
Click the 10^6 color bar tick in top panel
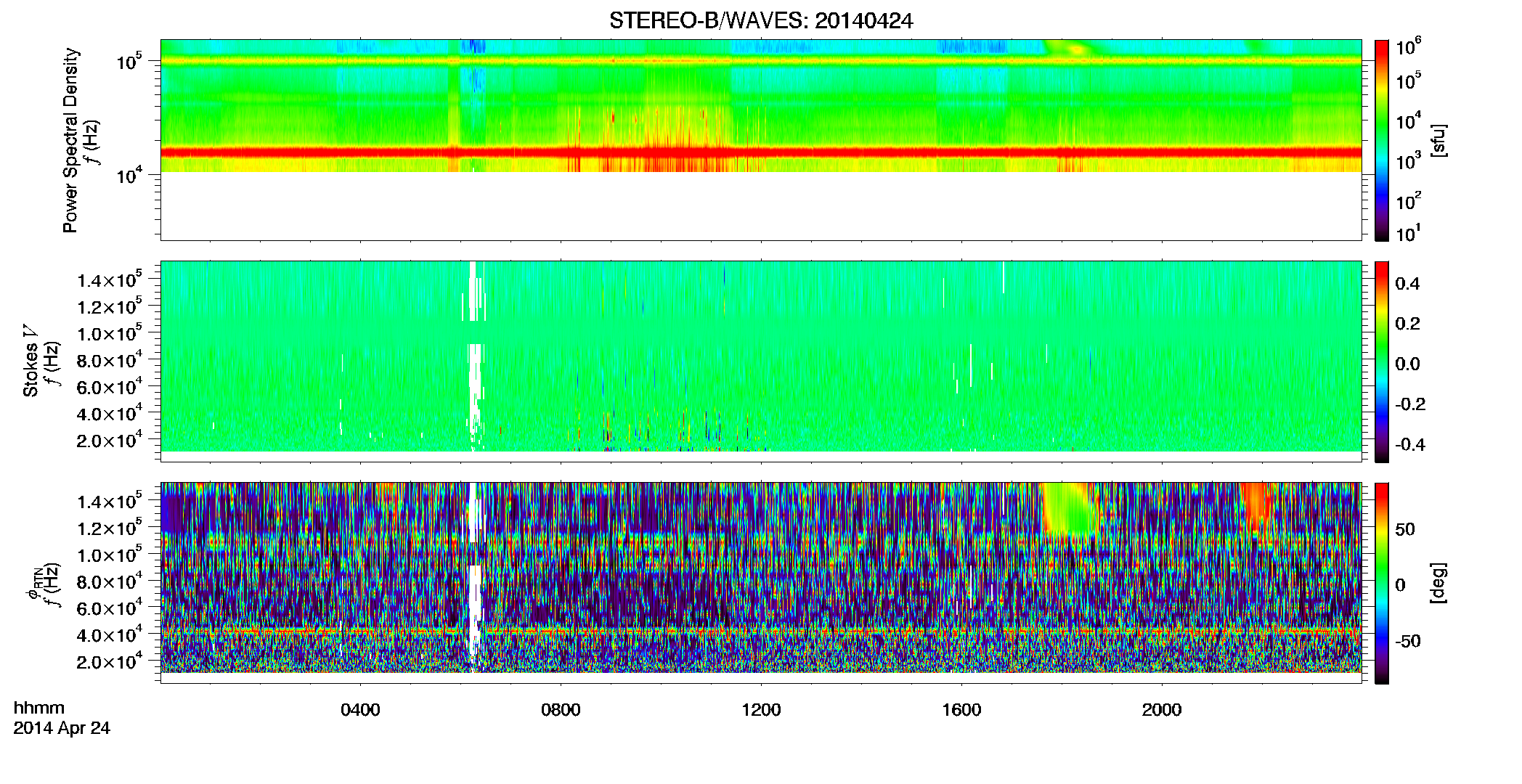(1409, 47)
